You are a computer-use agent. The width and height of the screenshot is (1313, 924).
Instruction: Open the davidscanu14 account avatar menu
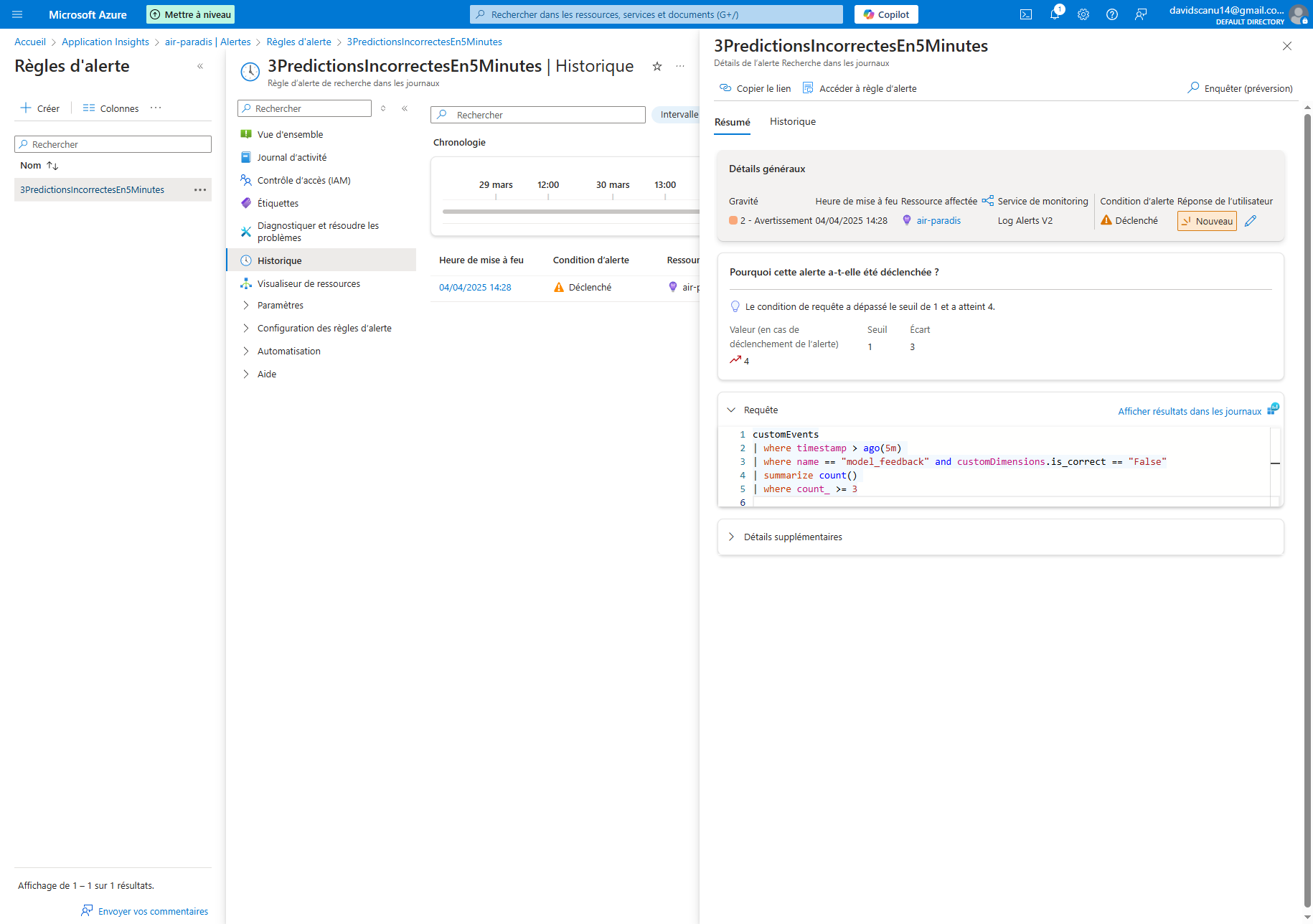point(1299,14)
